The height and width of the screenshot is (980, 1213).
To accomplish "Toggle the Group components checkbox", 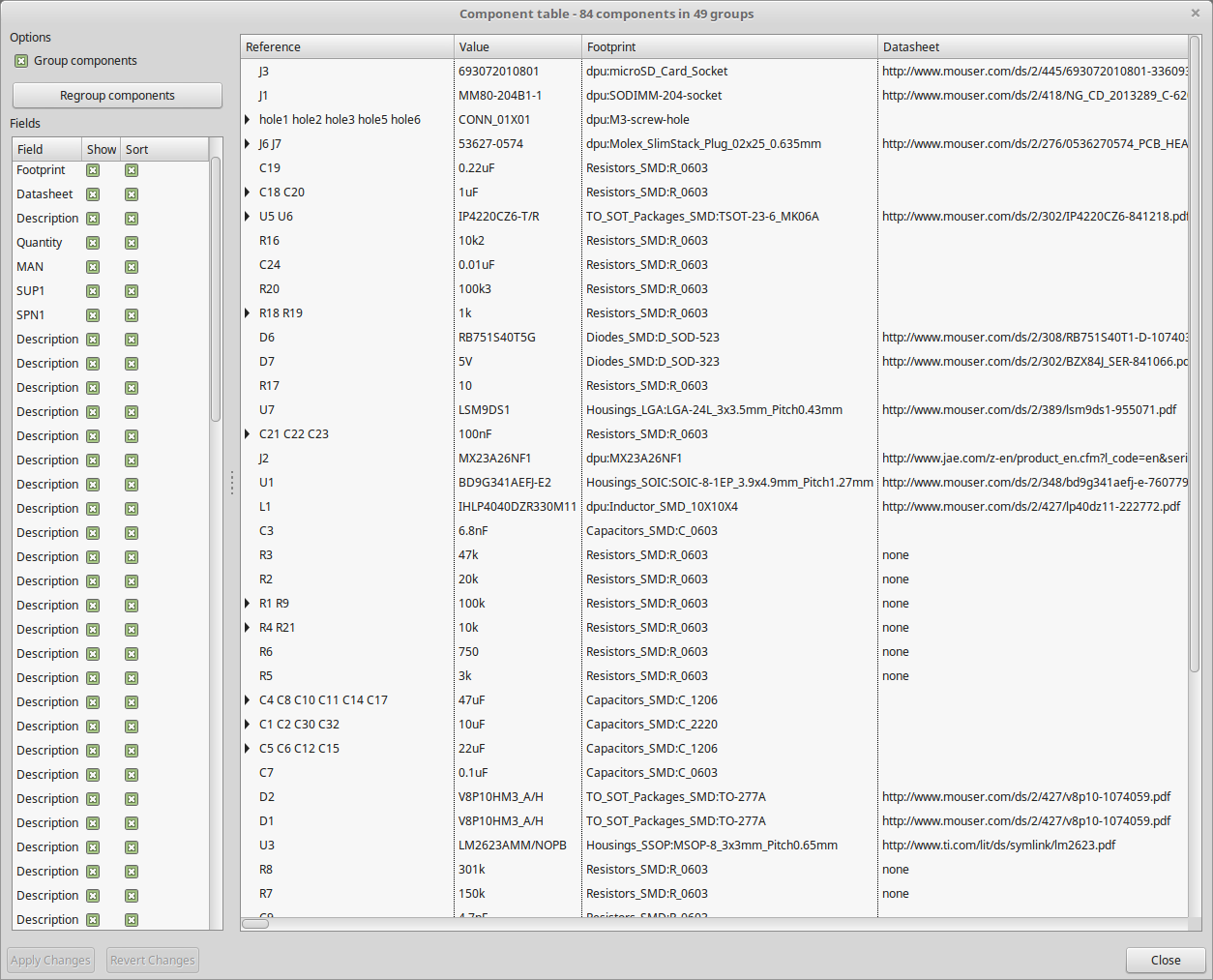I will pyautogui.click(x=21, y=61).
